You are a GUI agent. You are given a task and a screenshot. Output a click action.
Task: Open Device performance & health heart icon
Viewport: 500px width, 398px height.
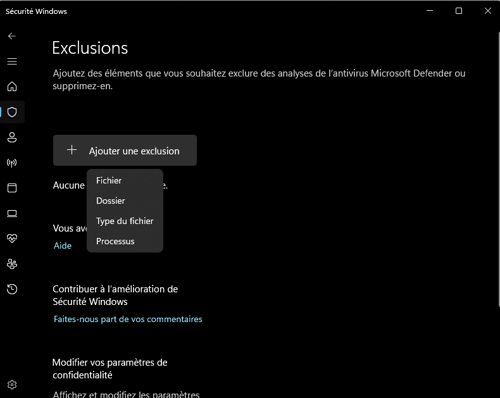[12, 239]
